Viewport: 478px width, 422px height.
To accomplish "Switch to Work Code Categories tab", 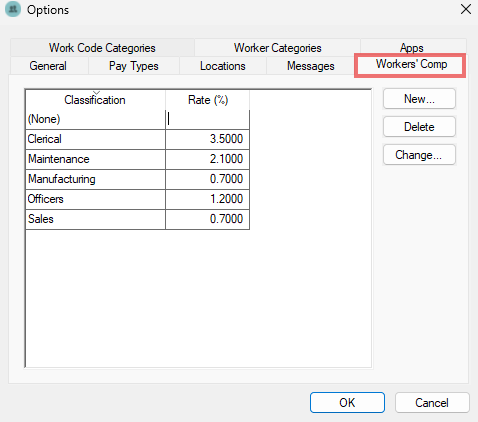I will 102,48.
